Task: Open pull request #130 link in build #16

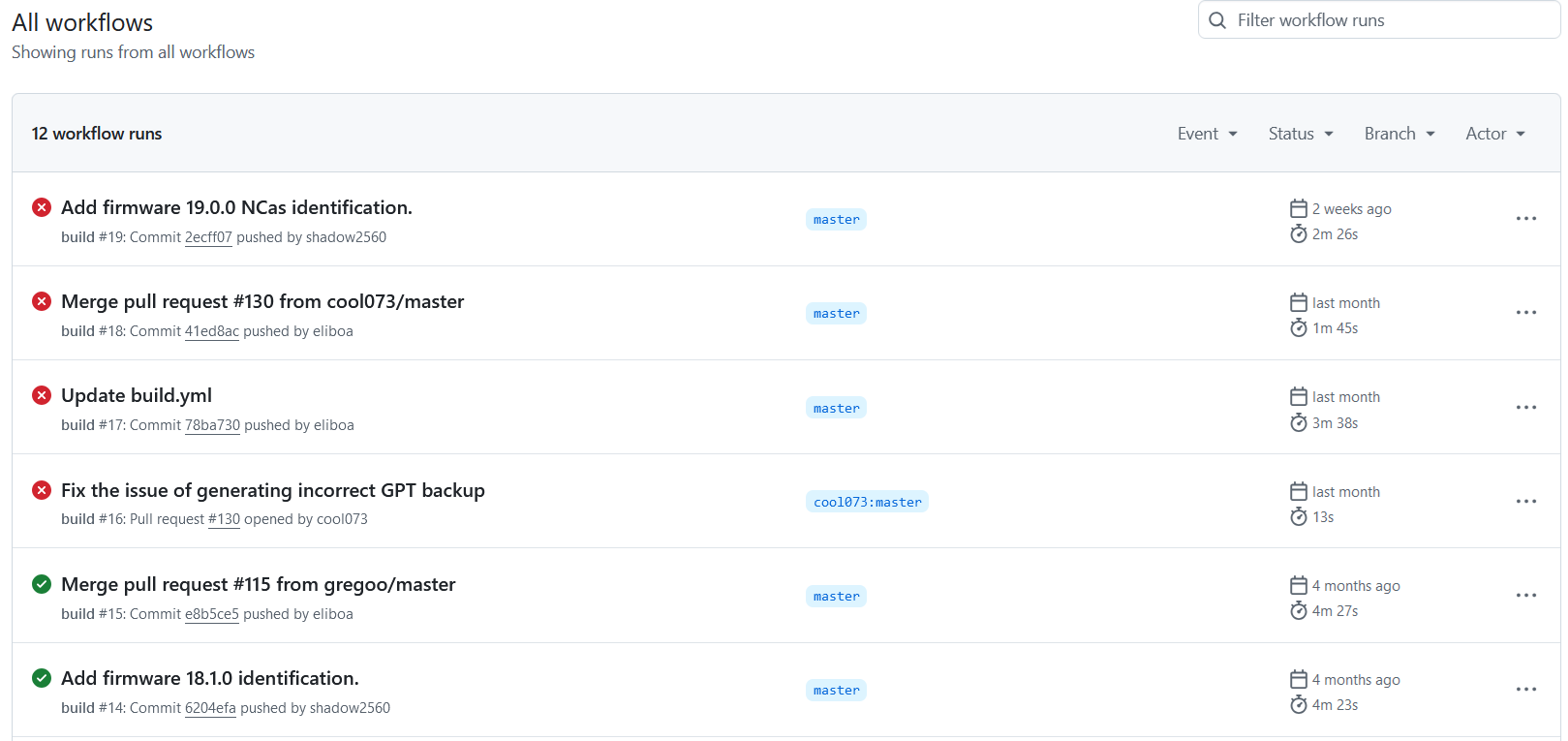Action: (x=224, y=519)
